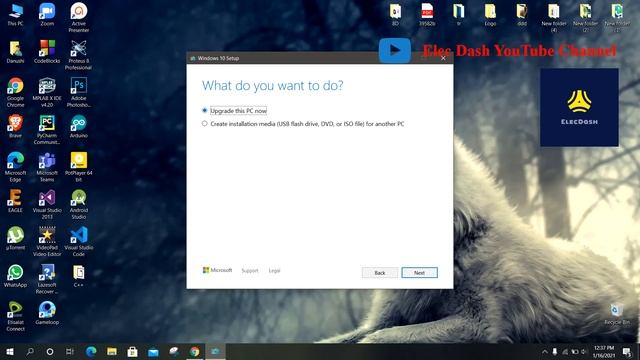Select the Danushi user folder icon
640x360 pixels.
(x=15, y=52)
